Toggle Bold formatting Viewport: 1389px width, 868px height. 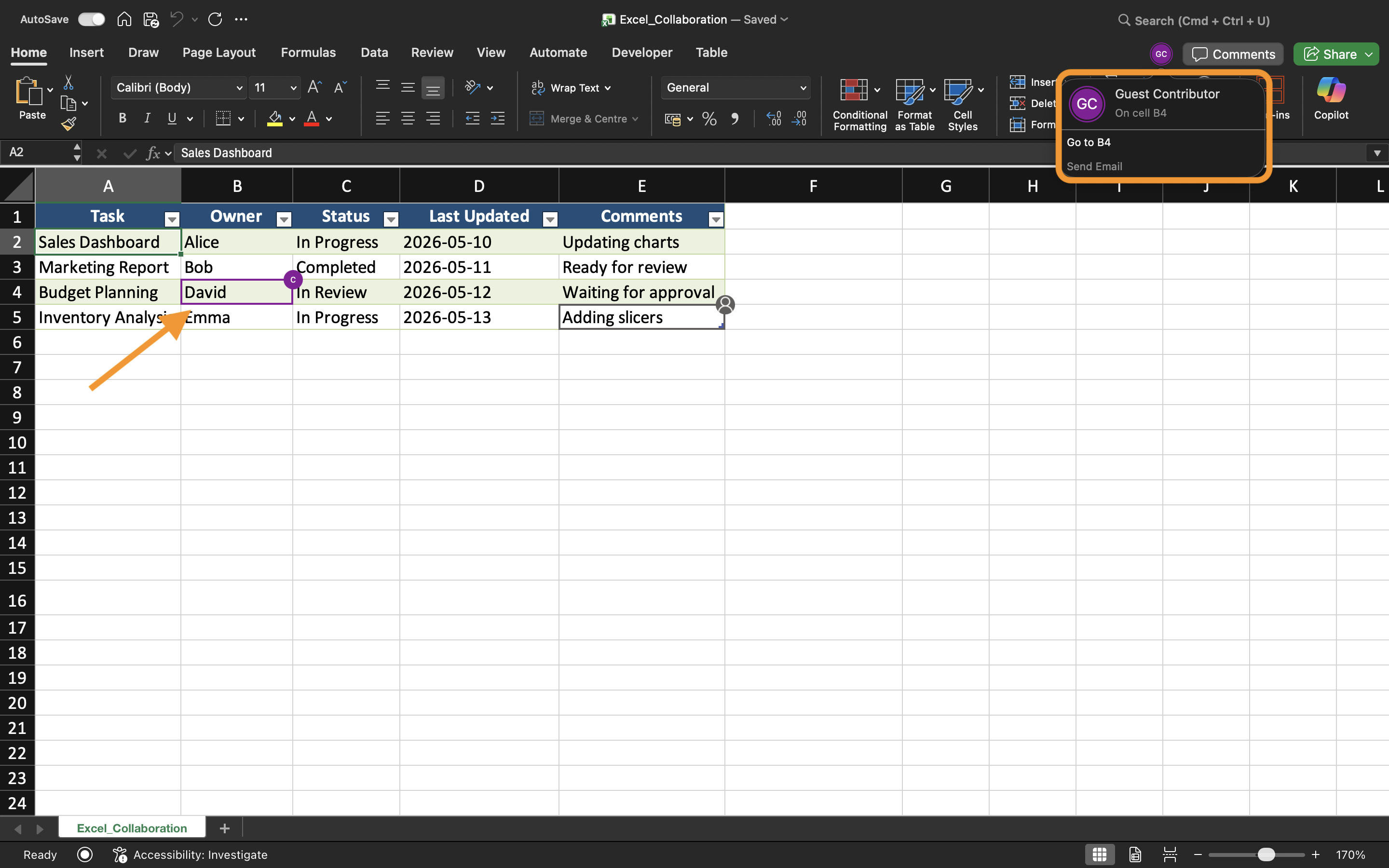122,118
